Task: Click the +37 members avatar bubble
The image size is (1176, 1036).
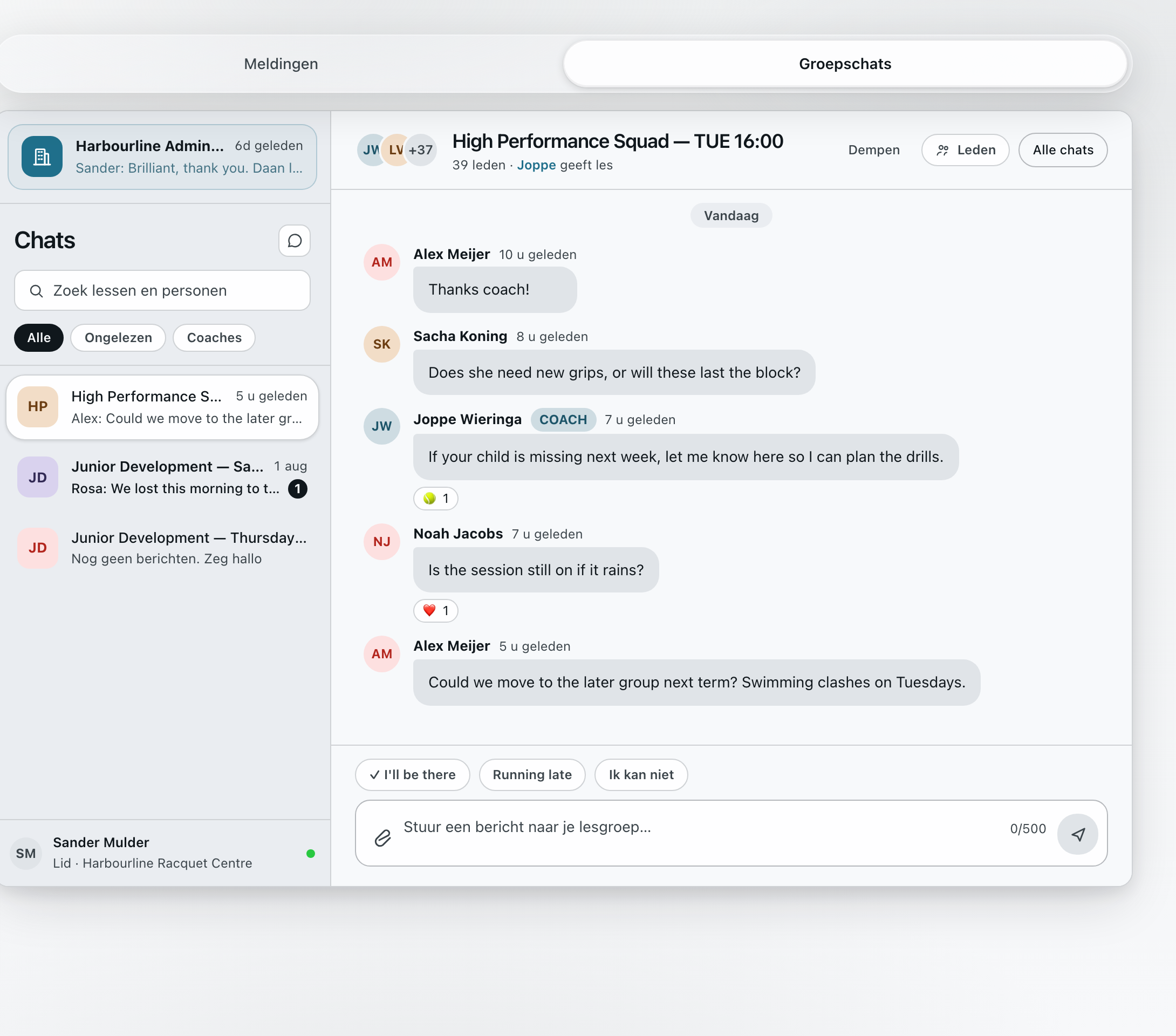Action: pyautogui.click(x=421, y=150)
